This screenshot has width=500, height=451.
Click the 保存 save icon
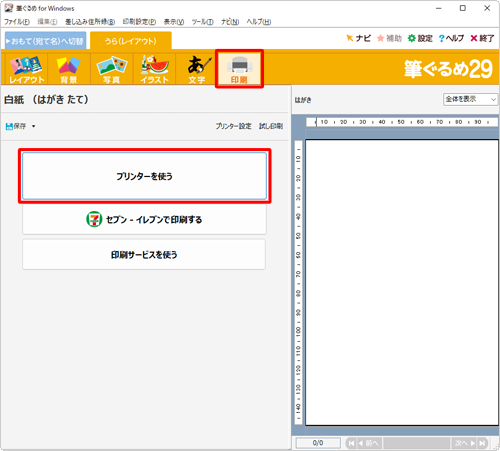point(16,126)
